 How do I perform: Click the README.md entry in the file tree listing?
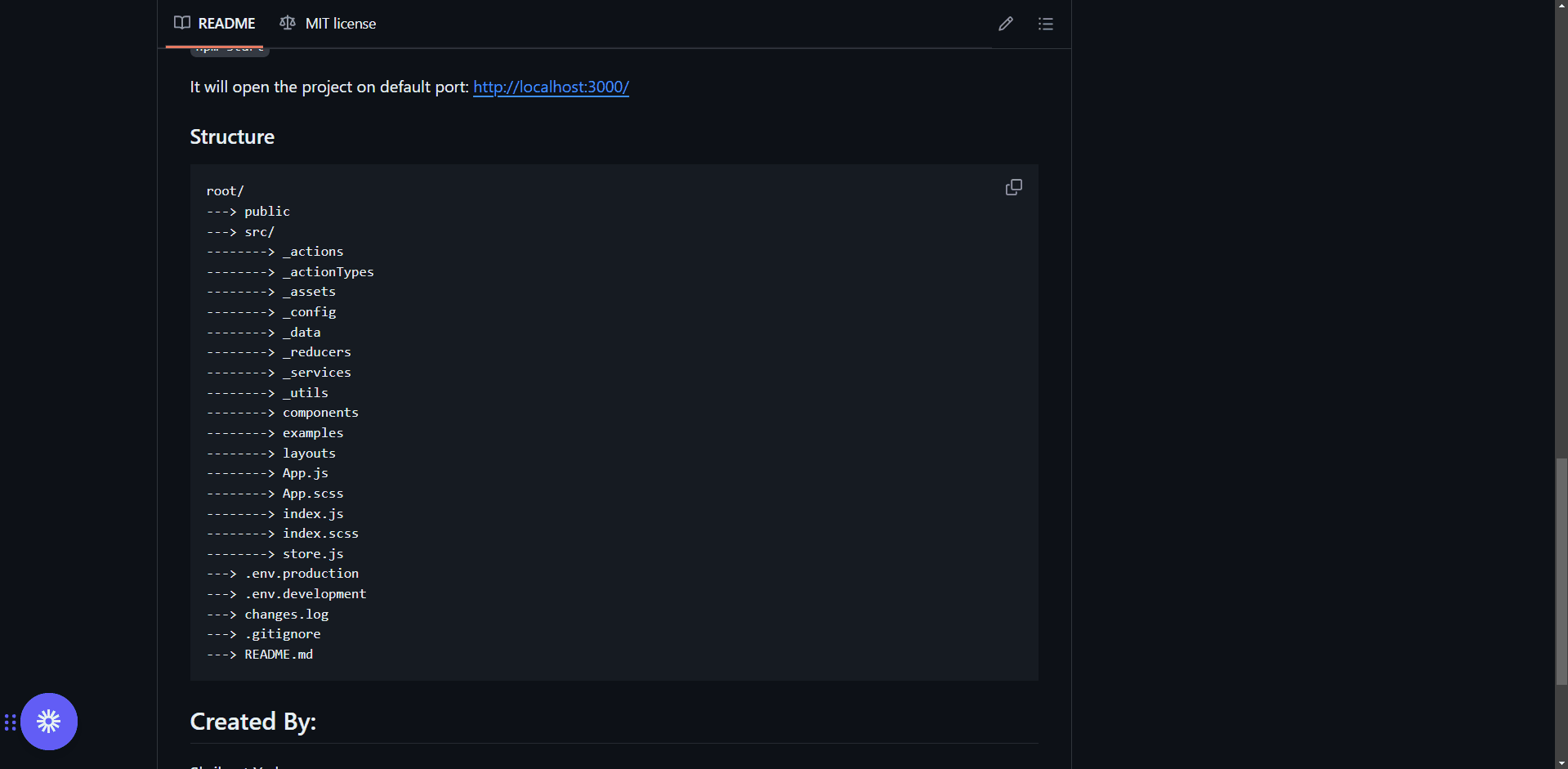coord(279,654)
